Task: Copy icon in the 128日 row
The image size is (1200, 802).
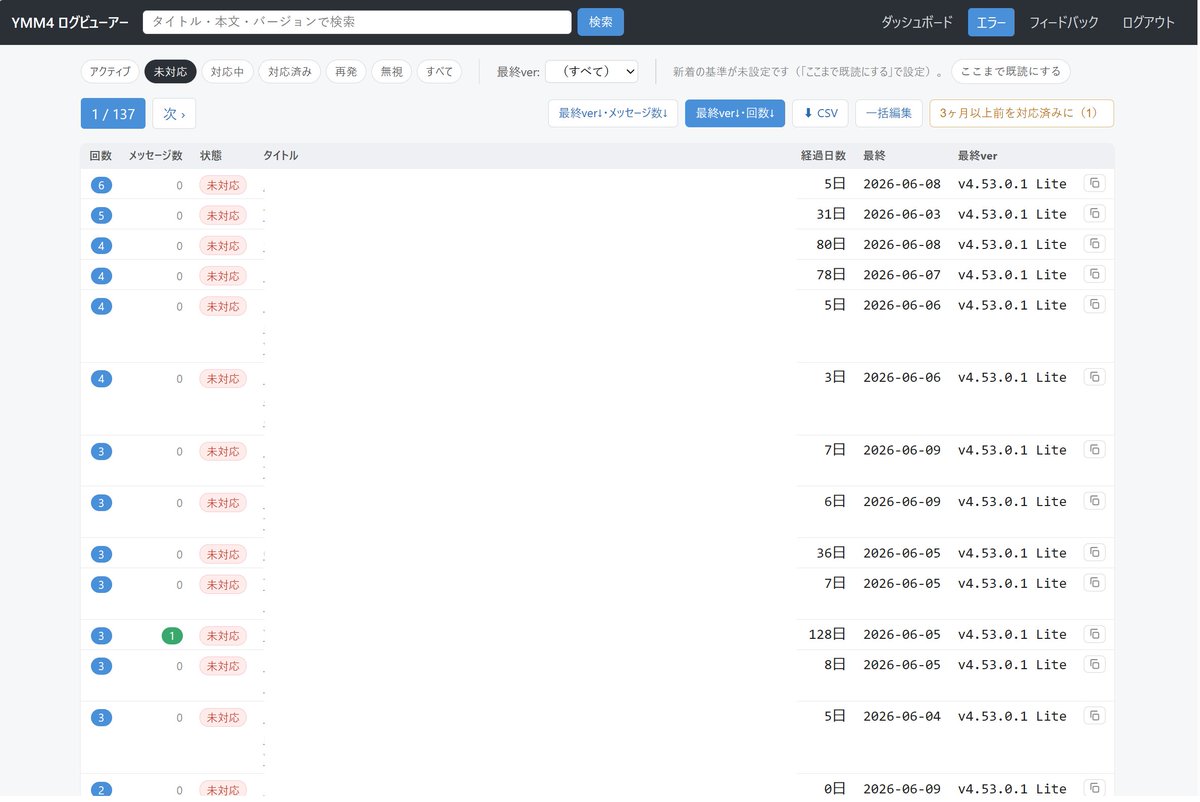Action: pos(1095,634)
